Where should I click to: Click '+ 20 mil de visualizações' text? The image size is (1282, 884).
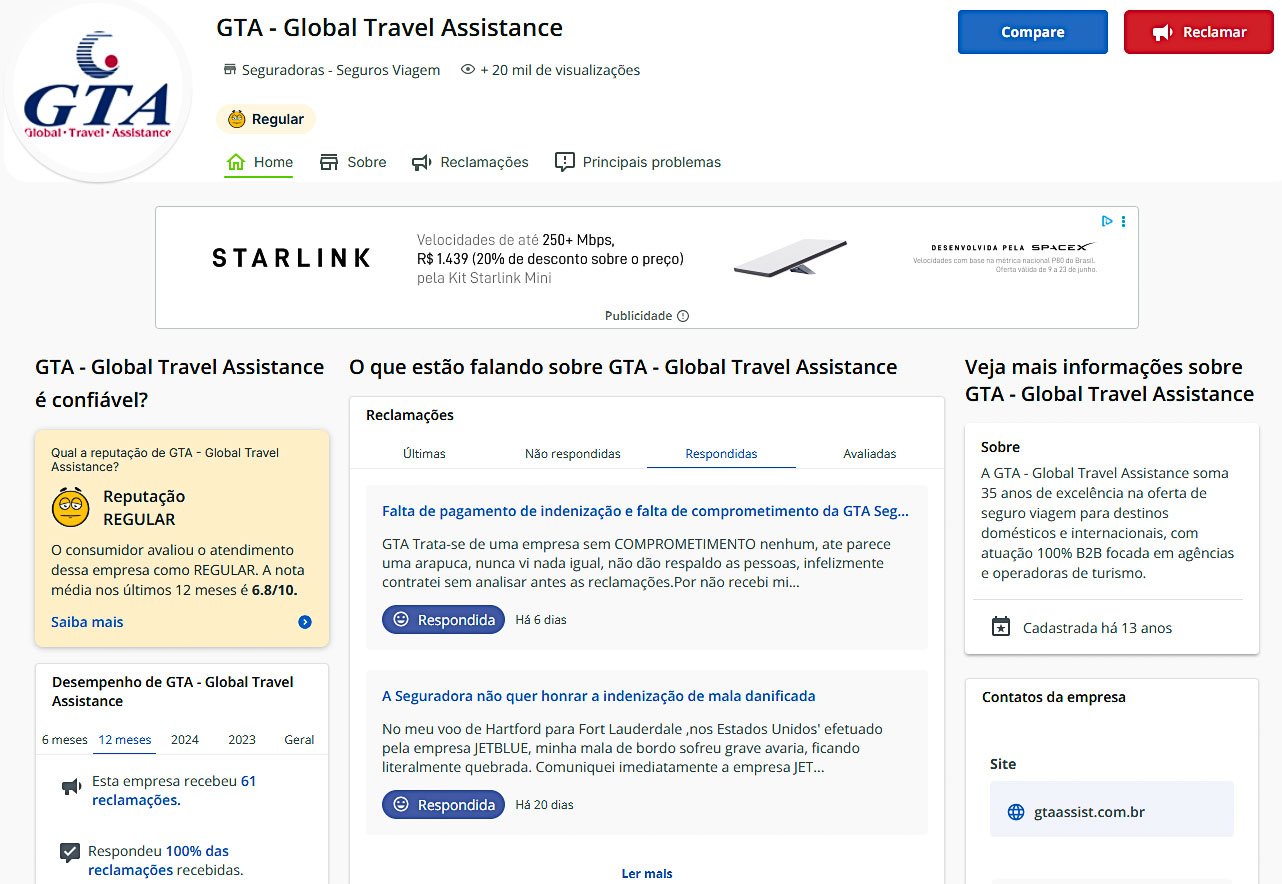click(560, 70)
